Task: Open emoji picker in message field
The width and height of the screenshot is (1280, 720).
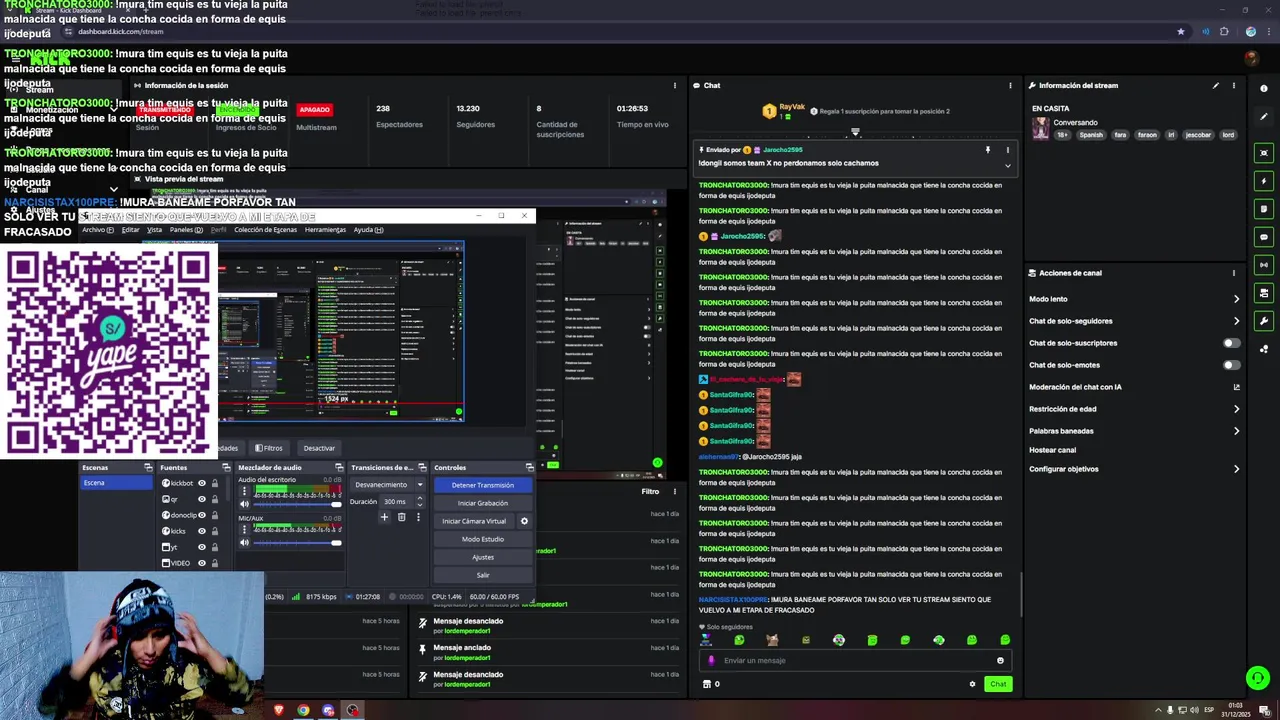Action: (x=1000, y=660)
